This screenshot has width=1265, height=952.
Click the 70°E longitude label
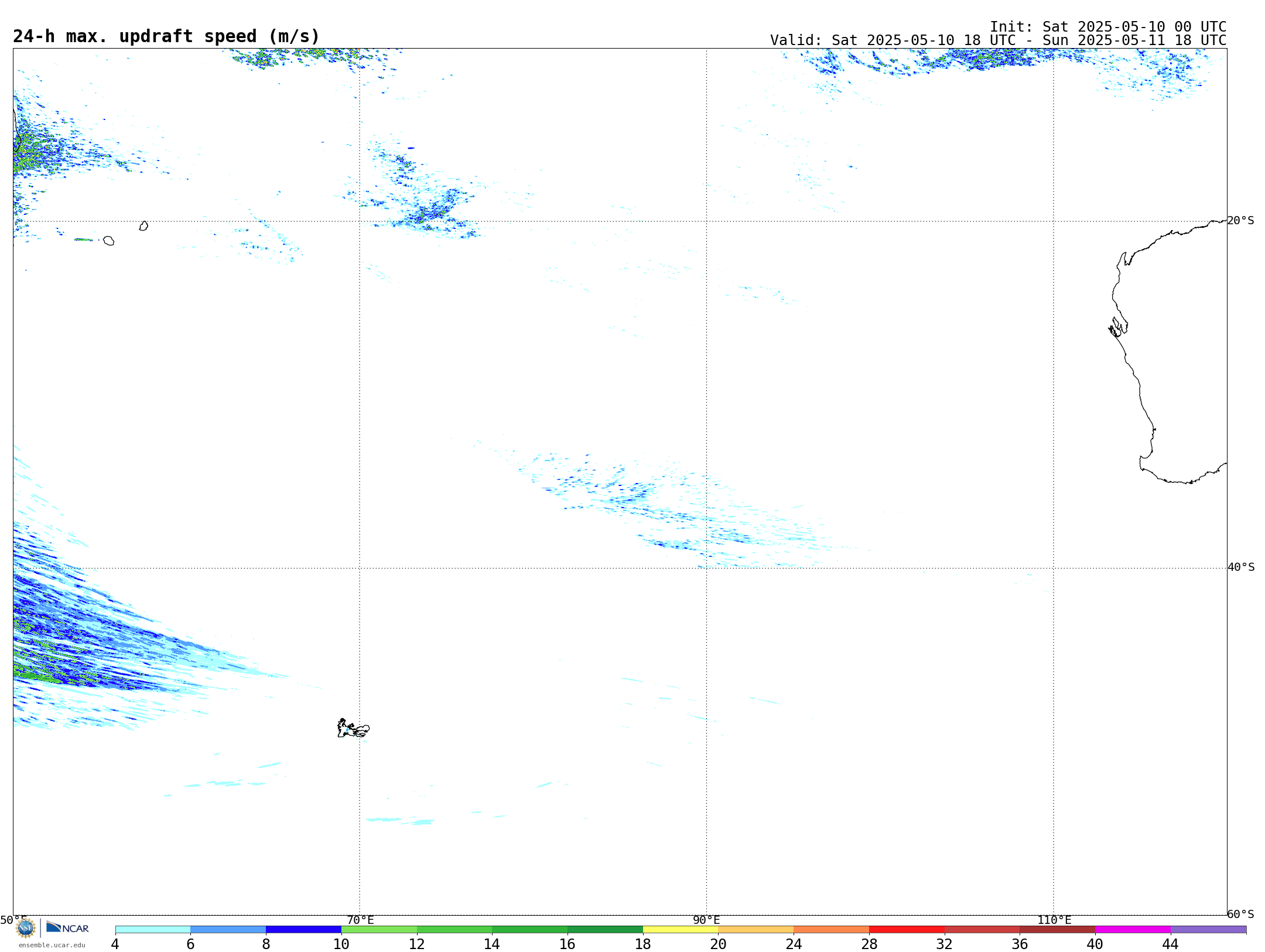tap(360, 920)
